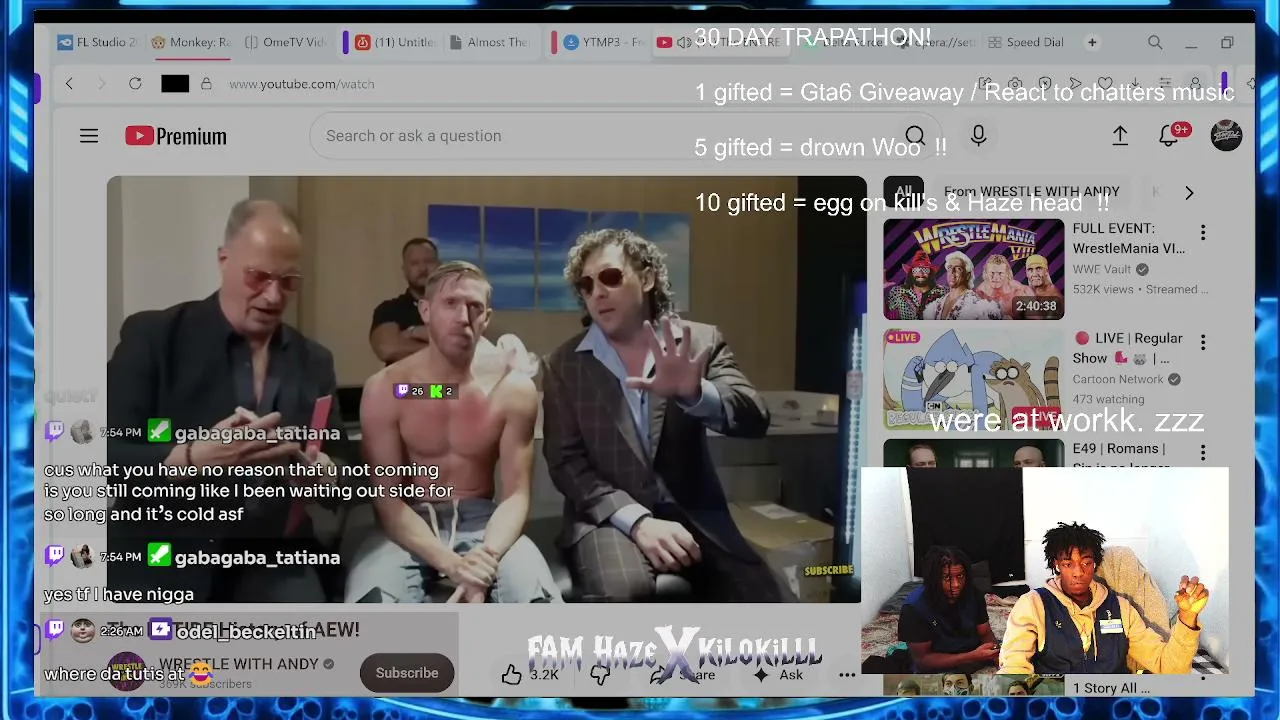Add a new browser tab

[1092, 43]
